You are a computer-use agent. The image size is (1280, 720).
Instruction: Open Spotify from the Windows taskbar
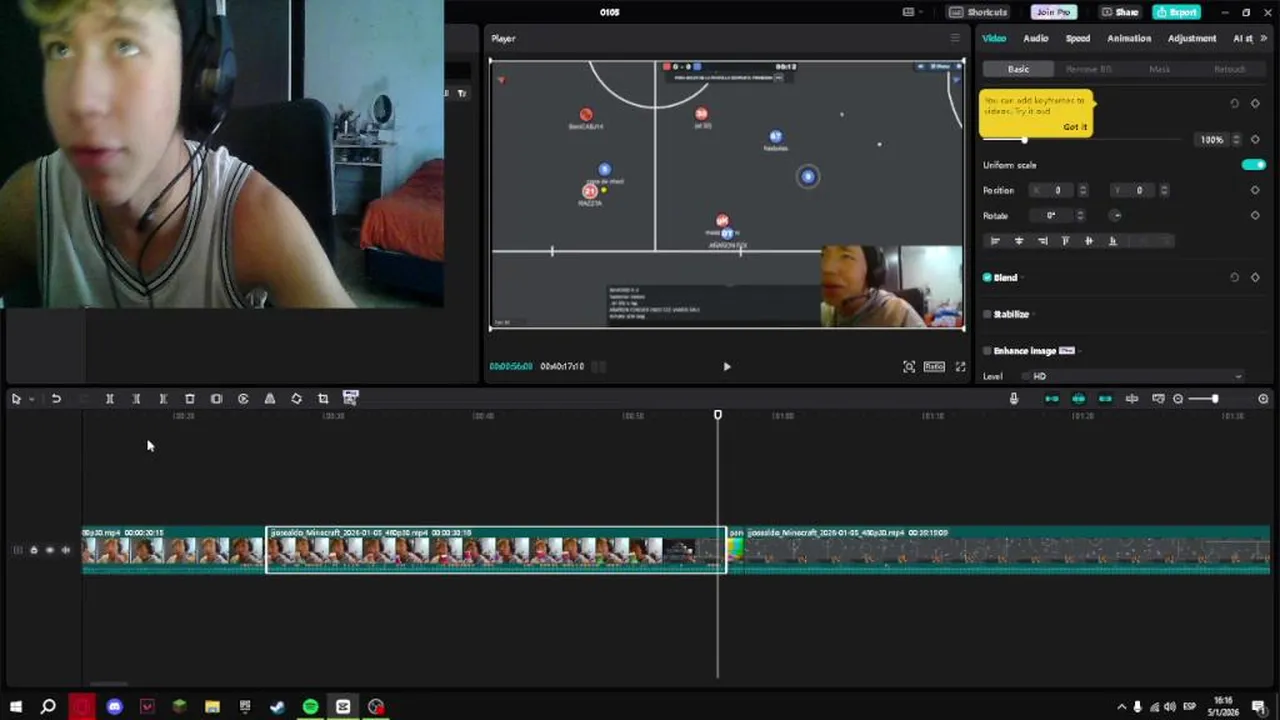310,707
